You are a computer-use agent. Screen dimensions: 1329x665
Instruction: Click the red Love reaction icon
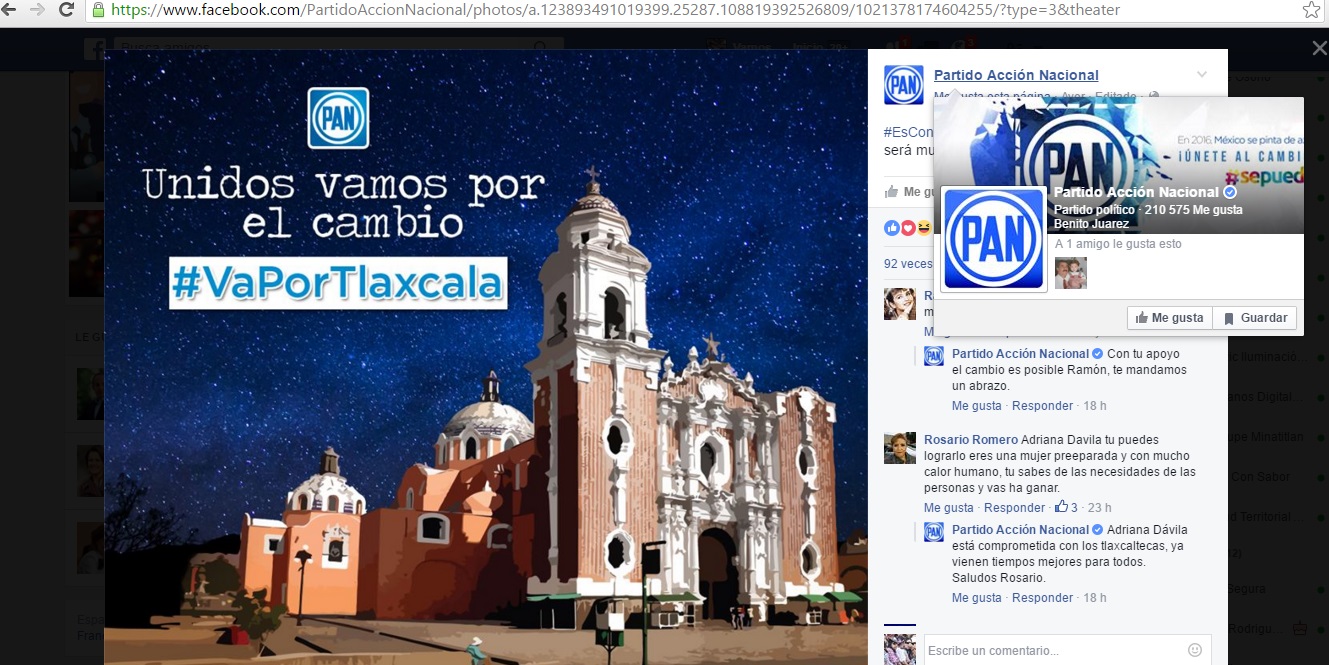pyautogui.click(x=907, y=228)
